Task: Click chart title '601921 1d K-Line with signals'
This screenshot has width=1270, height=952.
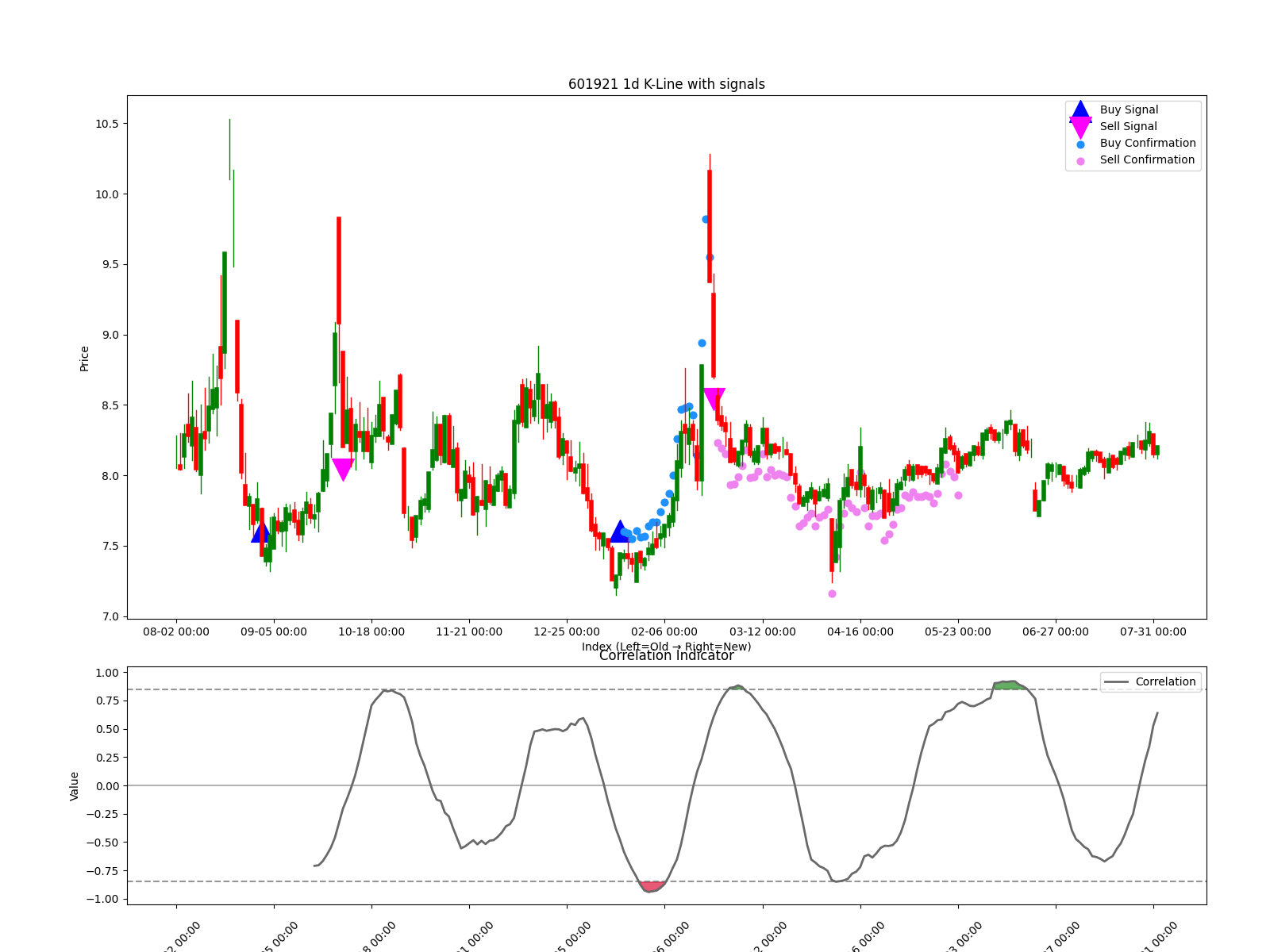Action: tap(667, 84)
